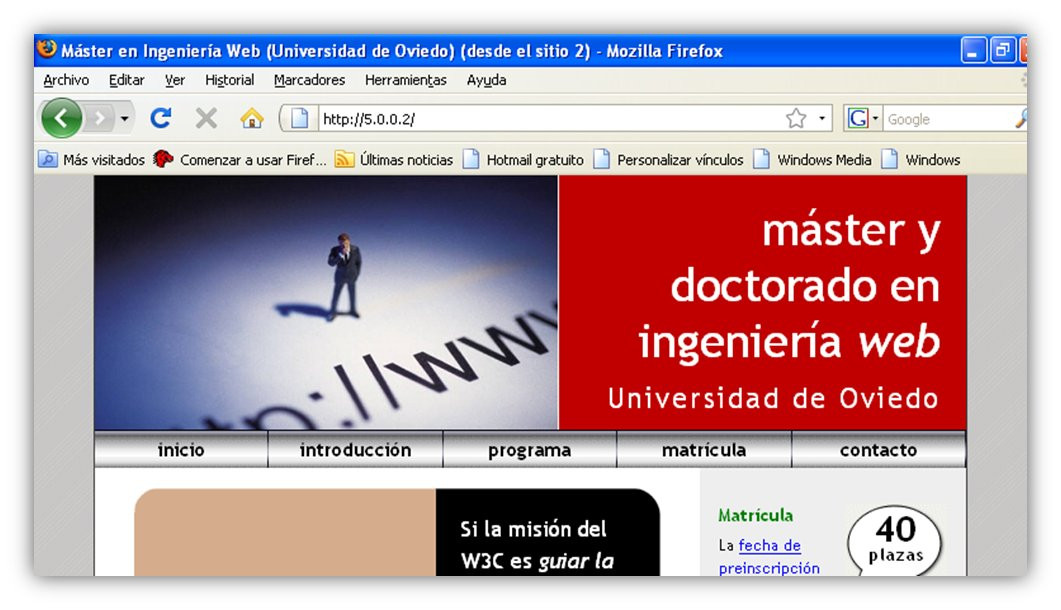
Task: Go to the programa navigation tab
Action: click(529, 450)
